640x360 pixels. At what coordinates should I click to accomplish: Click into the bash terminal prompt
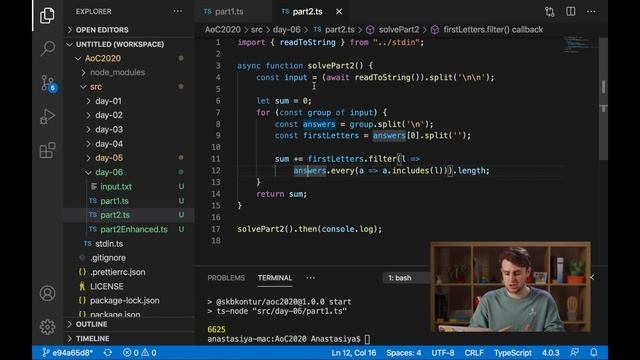(367, 339)
